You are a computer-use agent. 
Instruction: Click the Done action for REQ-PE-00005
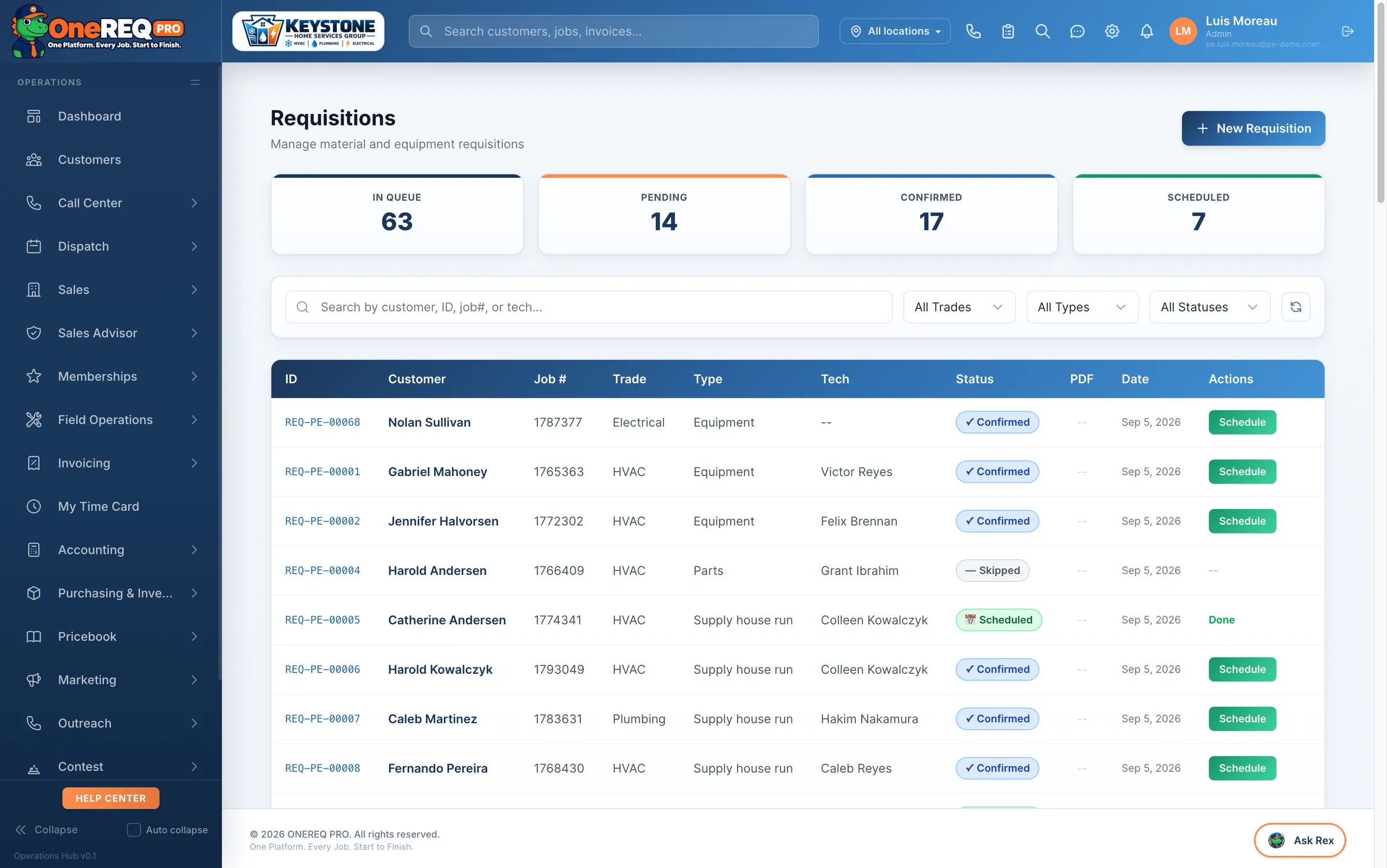pyautogui.click(x=1221, y=620)
